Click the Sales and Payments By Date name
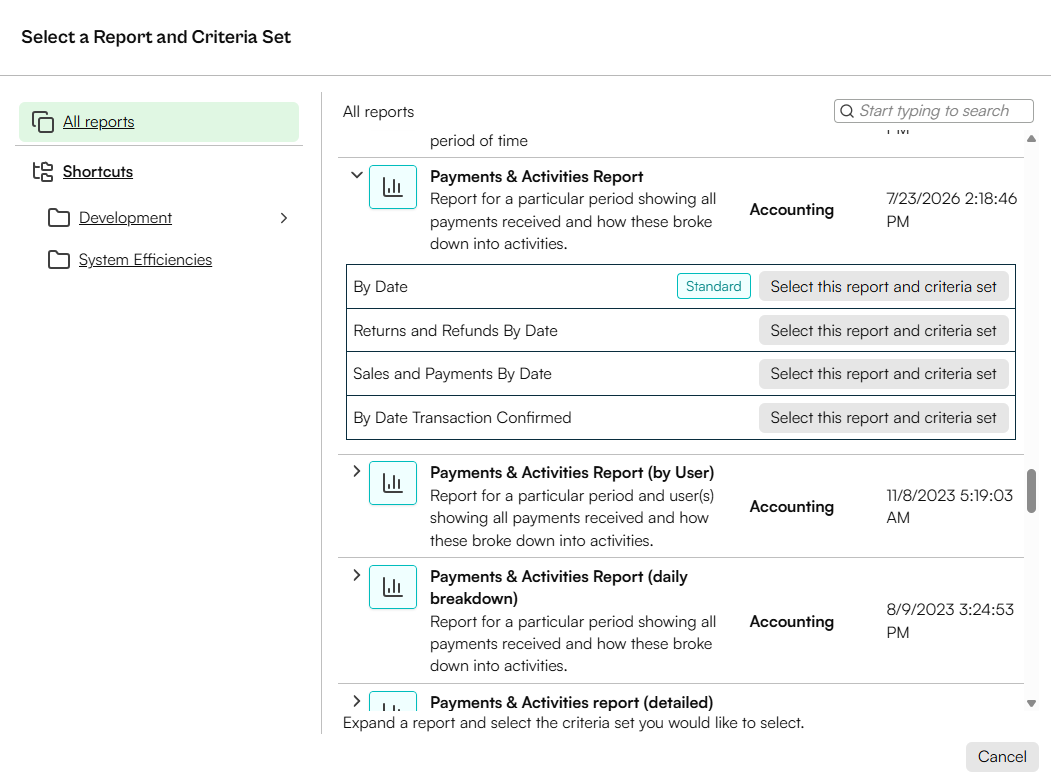Screen dimensions: 1051x783 (x=452, y=374)
